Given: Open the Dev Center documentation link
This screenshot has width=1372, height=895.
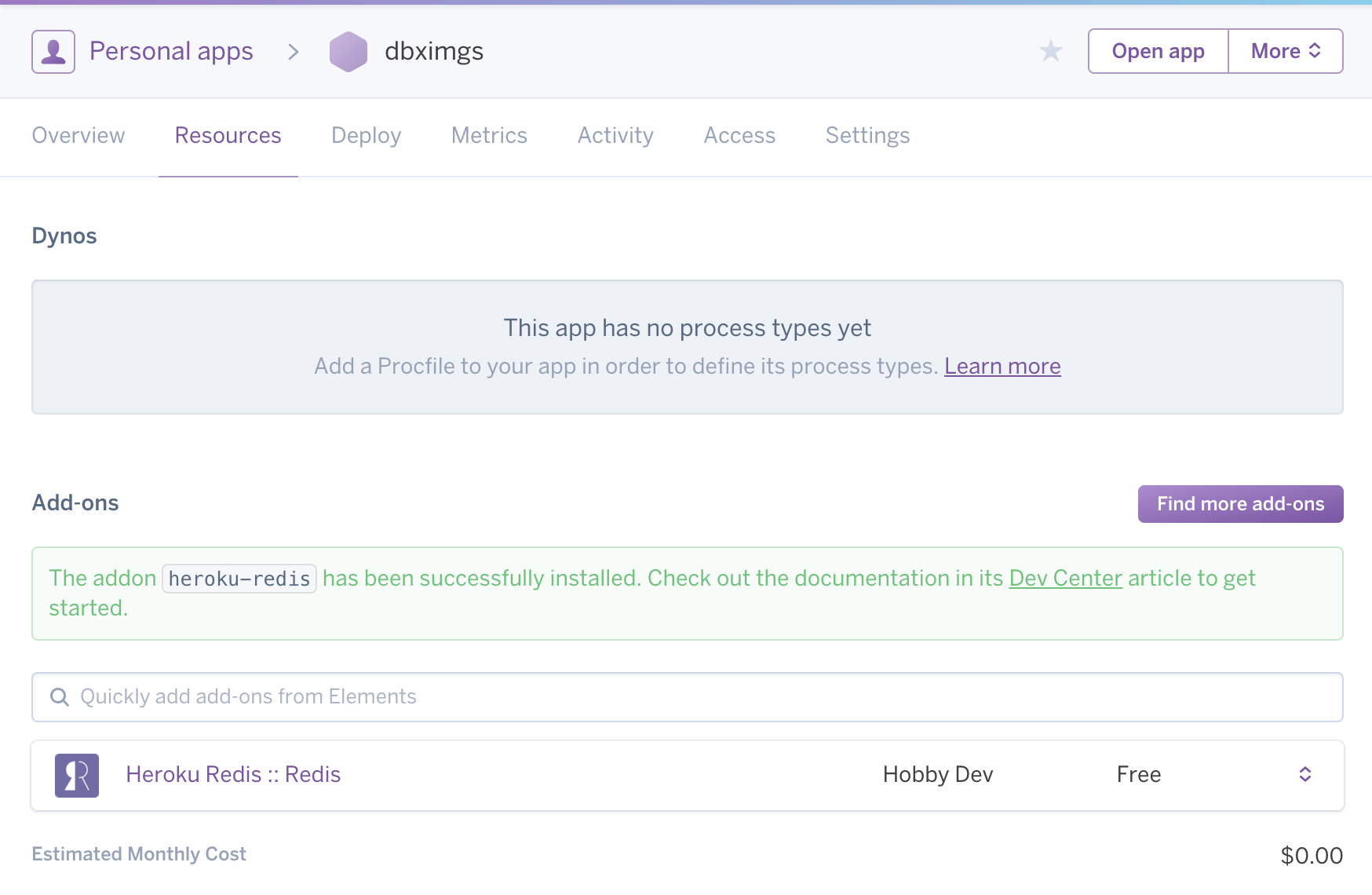Looking at the screenshot, I should tap(1066, 579).
